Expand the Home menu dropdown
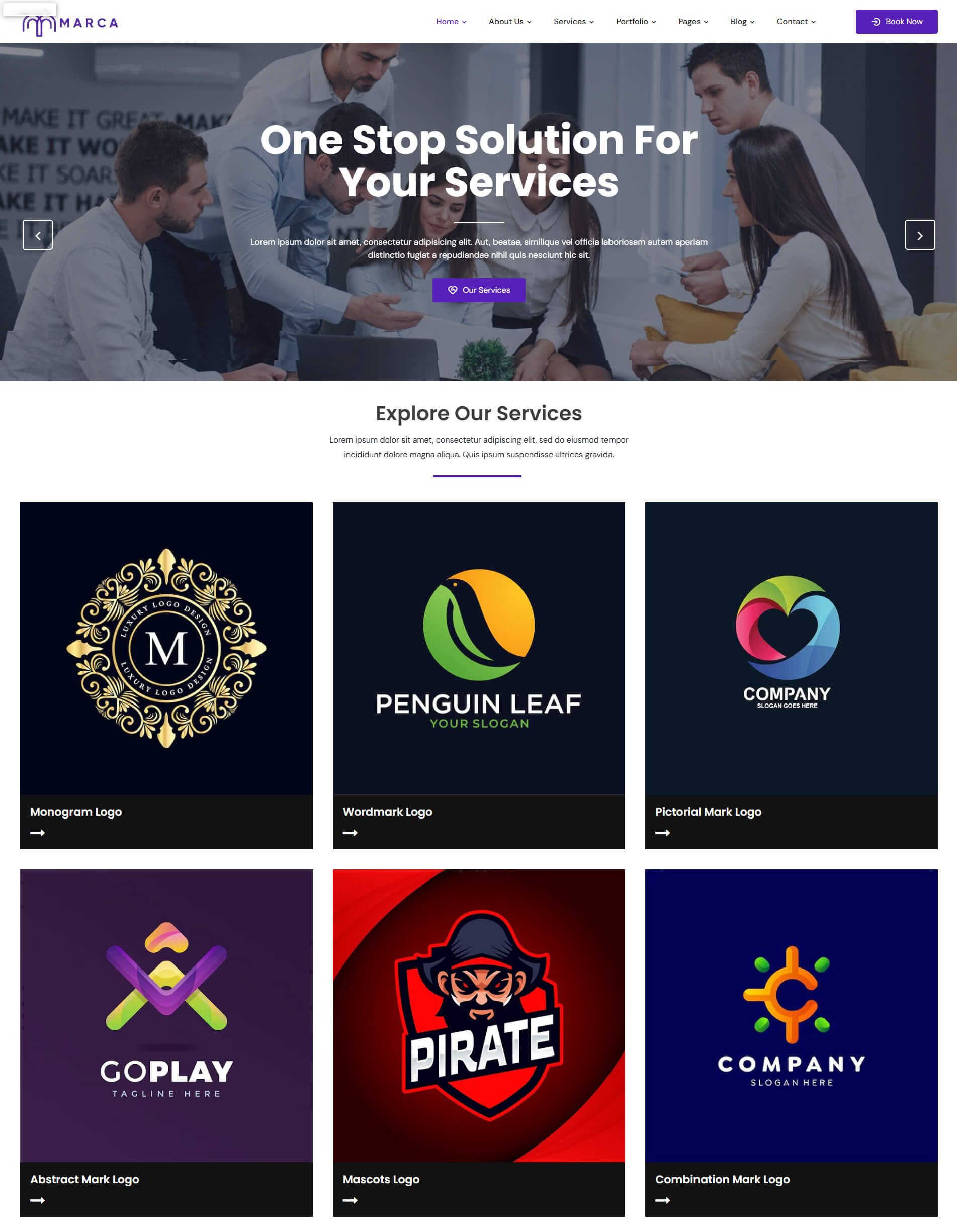This screenshot has width=957, height=1232. 451,22
